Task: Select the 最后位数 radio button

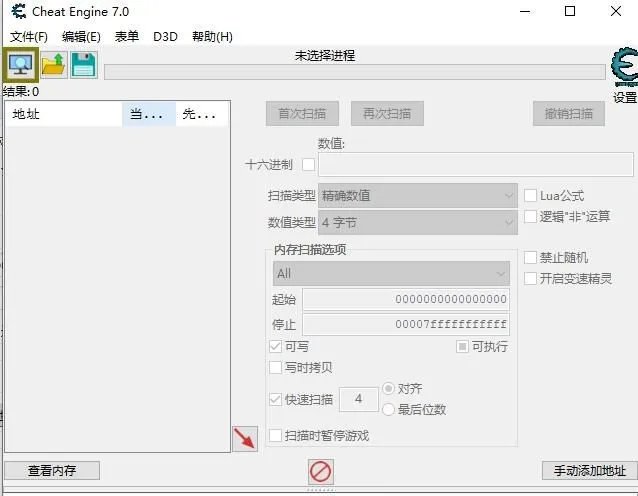Action: click(x=388, y=409)
